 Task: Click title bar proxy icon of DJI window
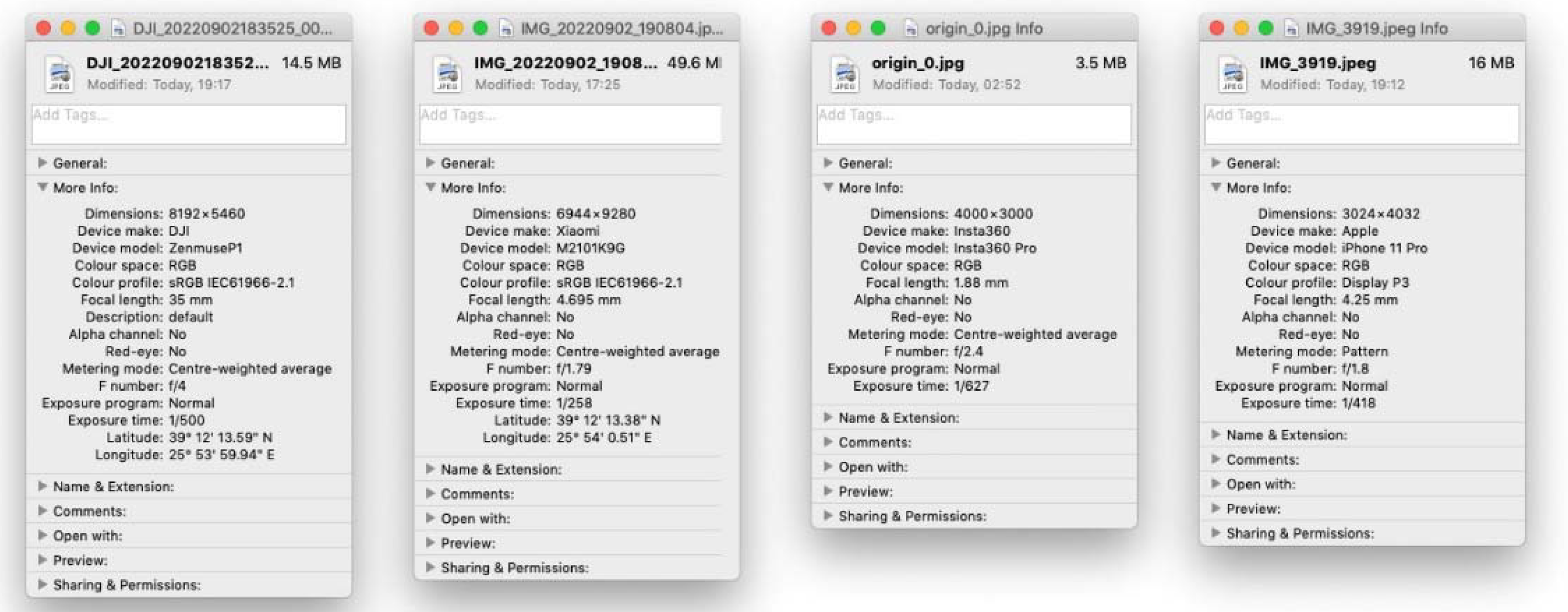tap(119, 29)
